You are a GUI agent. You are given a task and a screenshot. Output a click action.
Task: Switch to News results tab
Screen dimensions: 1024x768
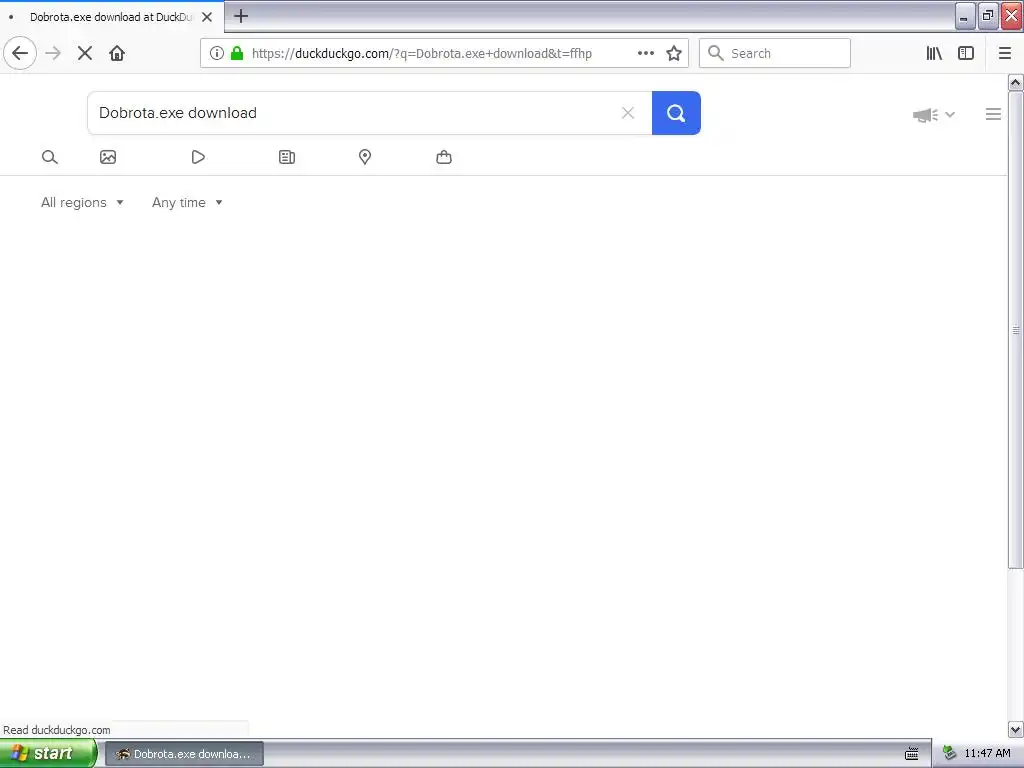tap(287, 157)
